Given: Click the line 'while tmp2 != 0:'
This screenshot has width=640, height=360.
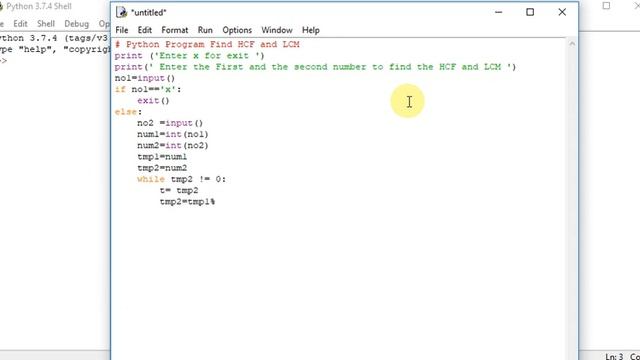Looking at the screenshot, I should point(181,179).
